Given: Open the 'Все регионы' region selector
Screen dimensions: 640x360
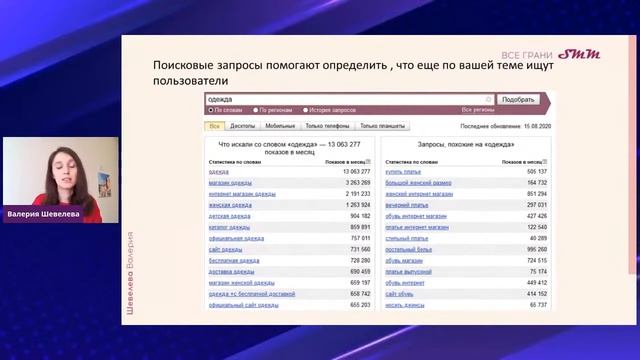Looking at the screenshot, I should [x=478, y=110].
